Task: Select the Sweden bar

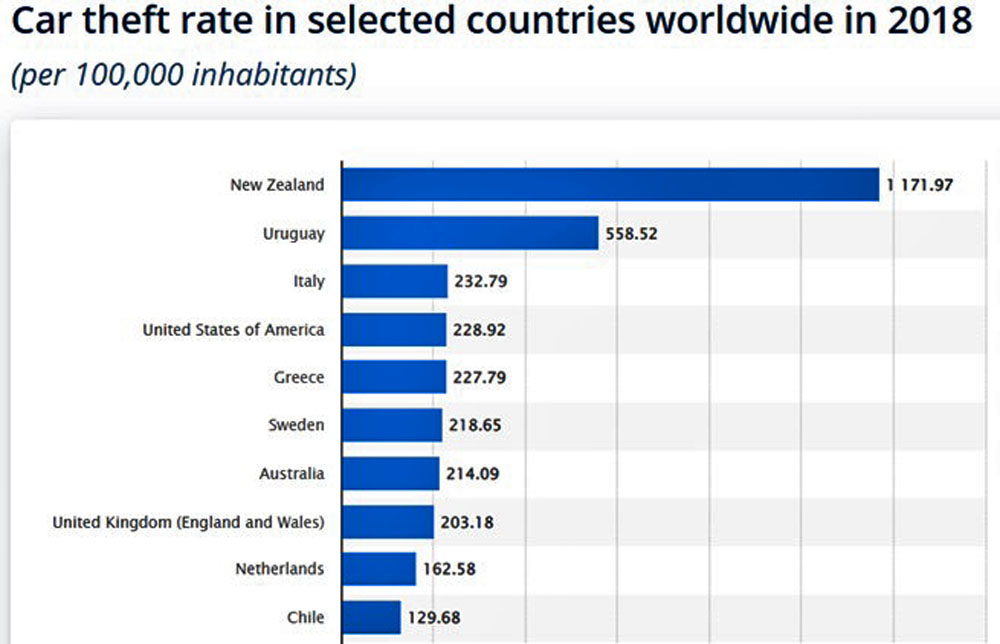Action: 392,425
